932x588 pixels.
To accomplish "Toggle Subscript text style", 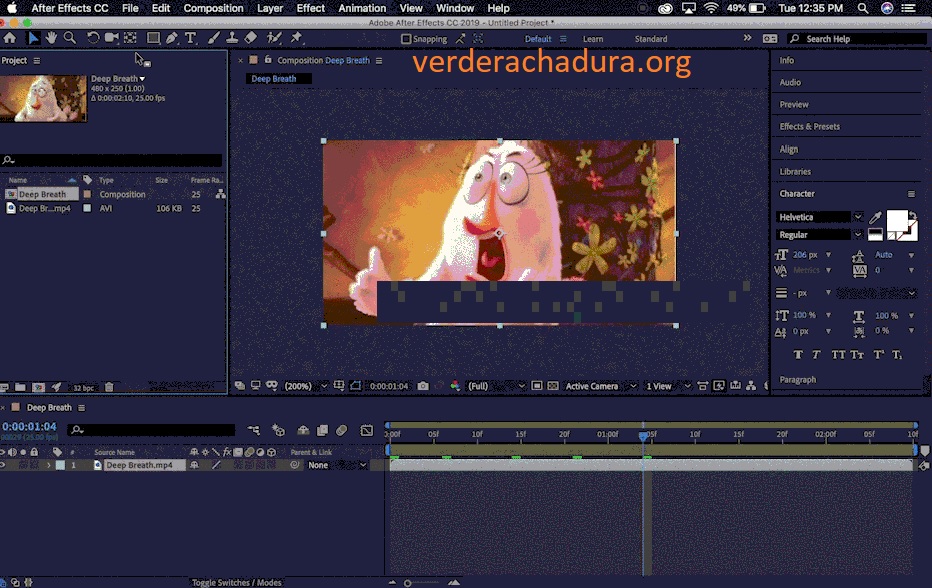I will [897, 355].
